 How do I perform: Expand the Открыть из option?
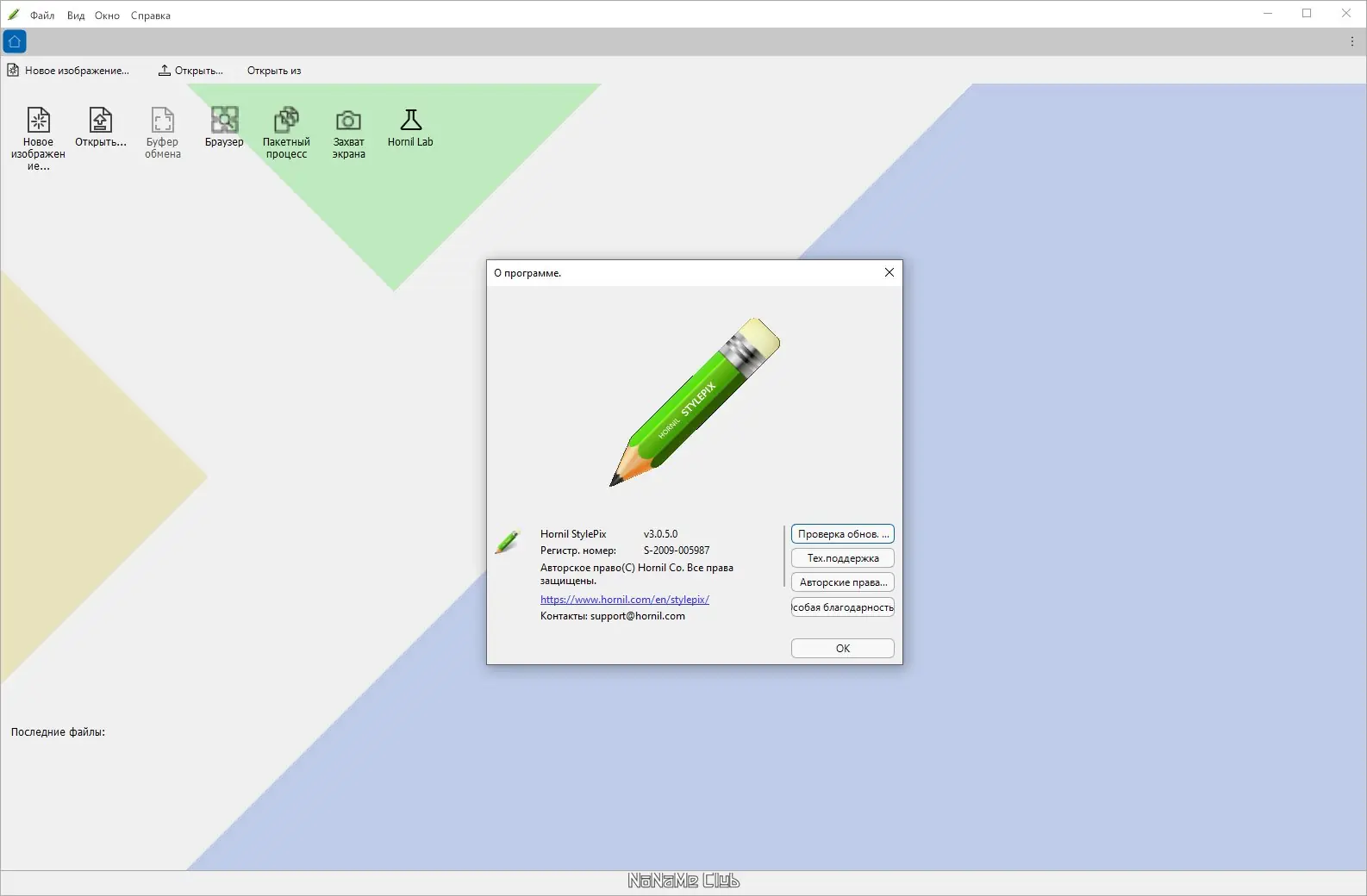[x=274, y=71]
